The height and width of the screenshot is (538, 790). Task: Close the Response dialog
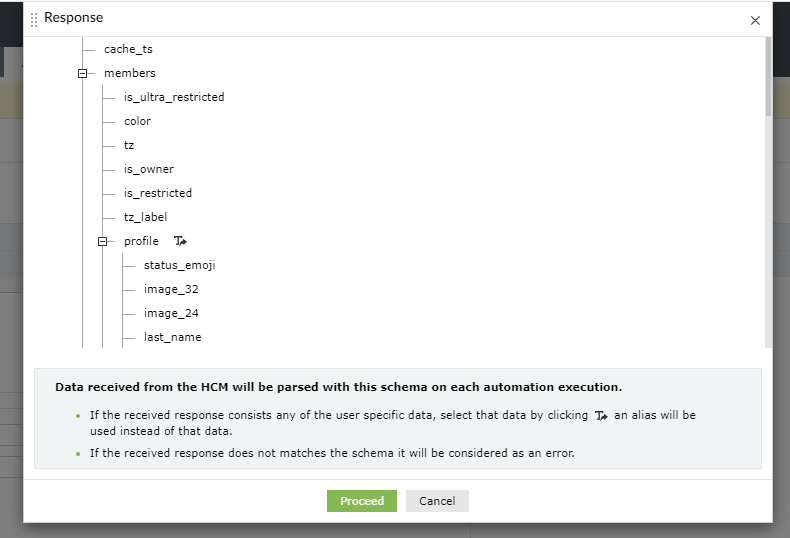755,20
